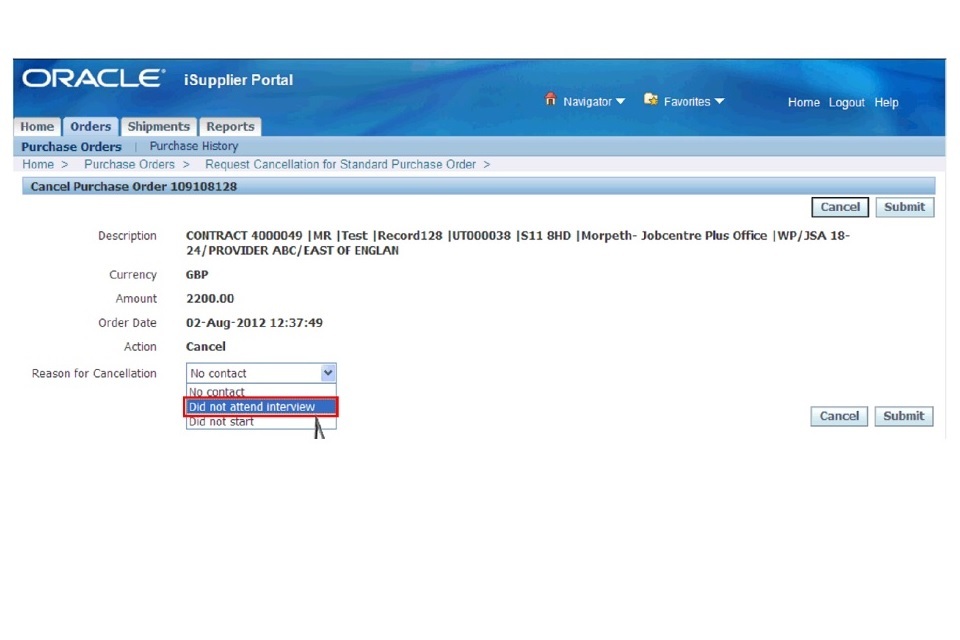Screen dimensions: 960x640
Task: Click the bottom Cancel button
Action: coord(839,416)
